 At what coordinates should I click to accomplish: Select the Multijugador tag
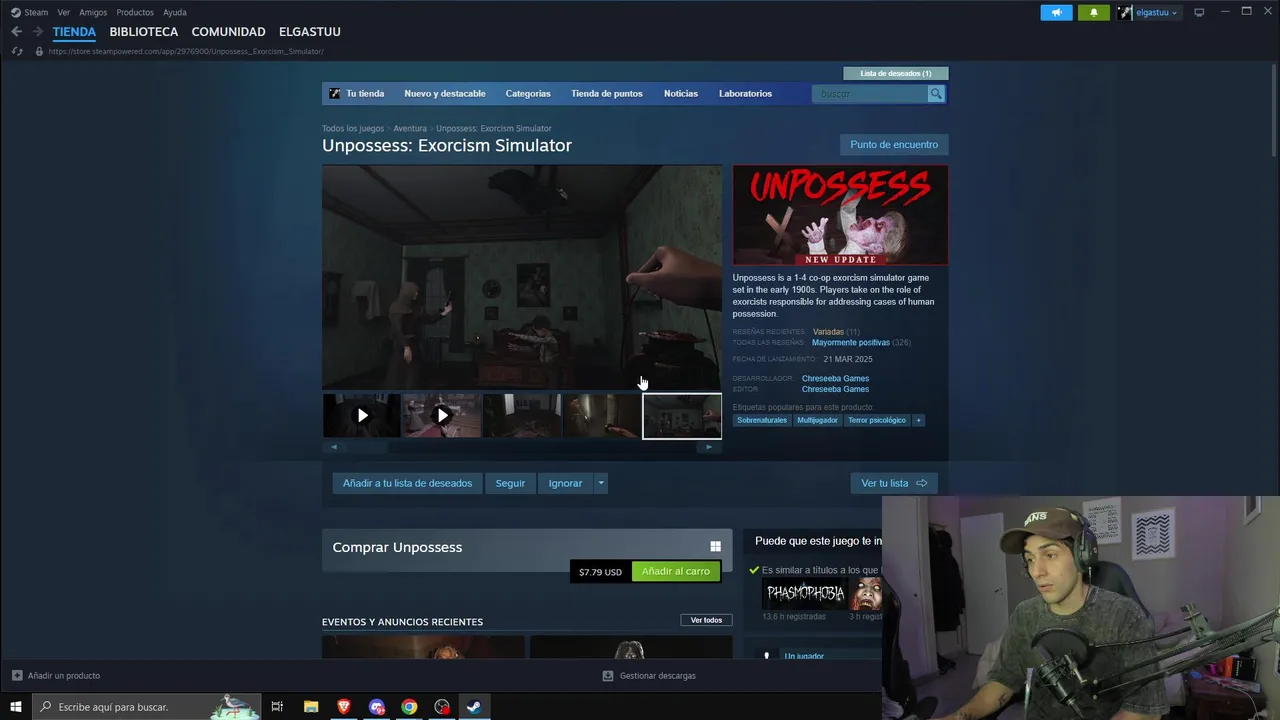[817, 421]
